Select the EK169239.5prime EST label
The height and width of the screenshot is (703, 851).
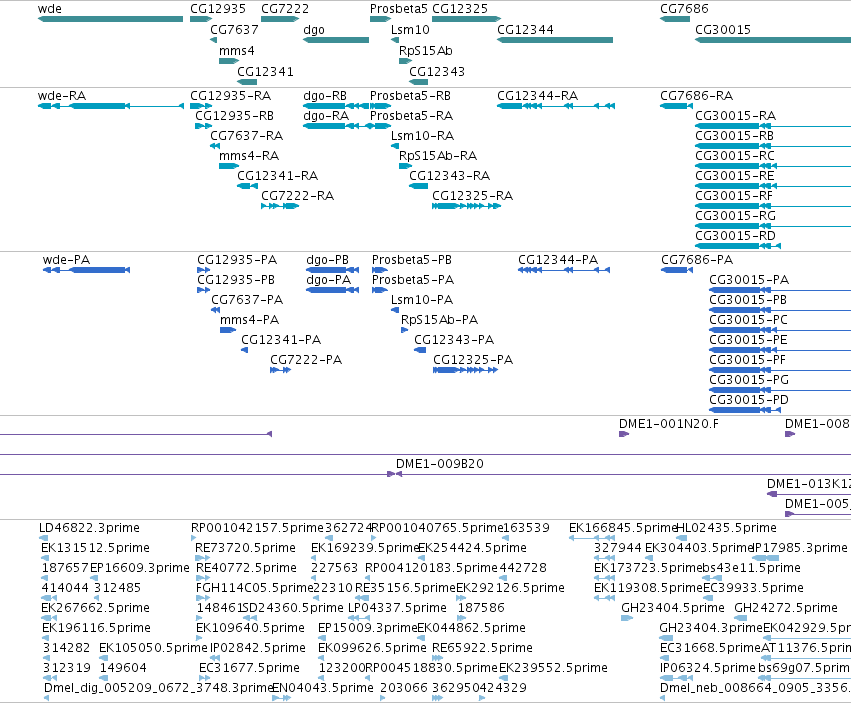point(365,548)
